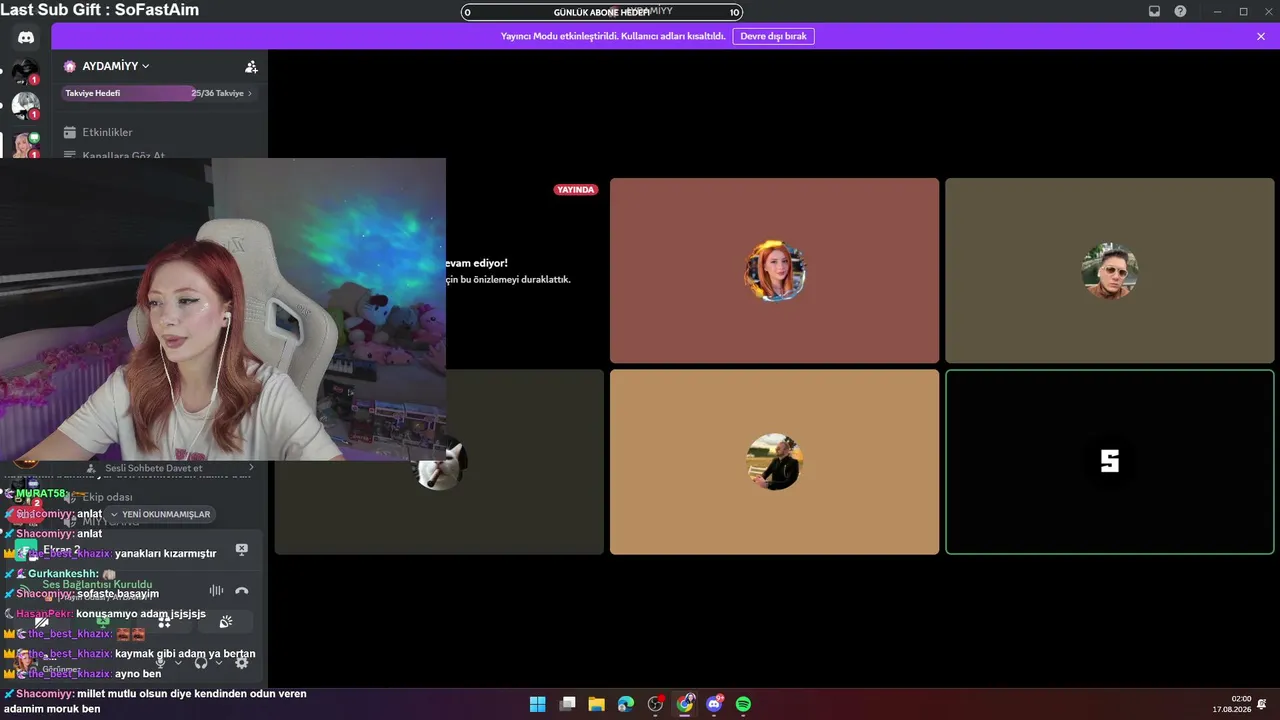This screenshot has width=1280, height=720.
Task: Launch Microsoft Edge from the taskbar
Action: 626,704
